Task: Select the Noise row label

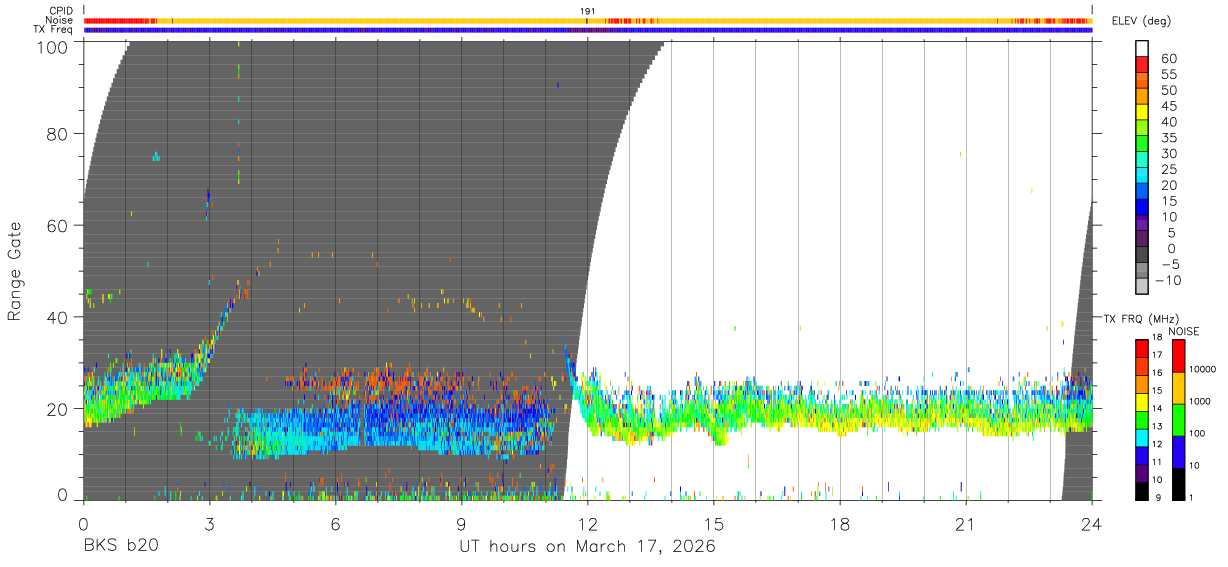Action: click(x=59, y=20)
